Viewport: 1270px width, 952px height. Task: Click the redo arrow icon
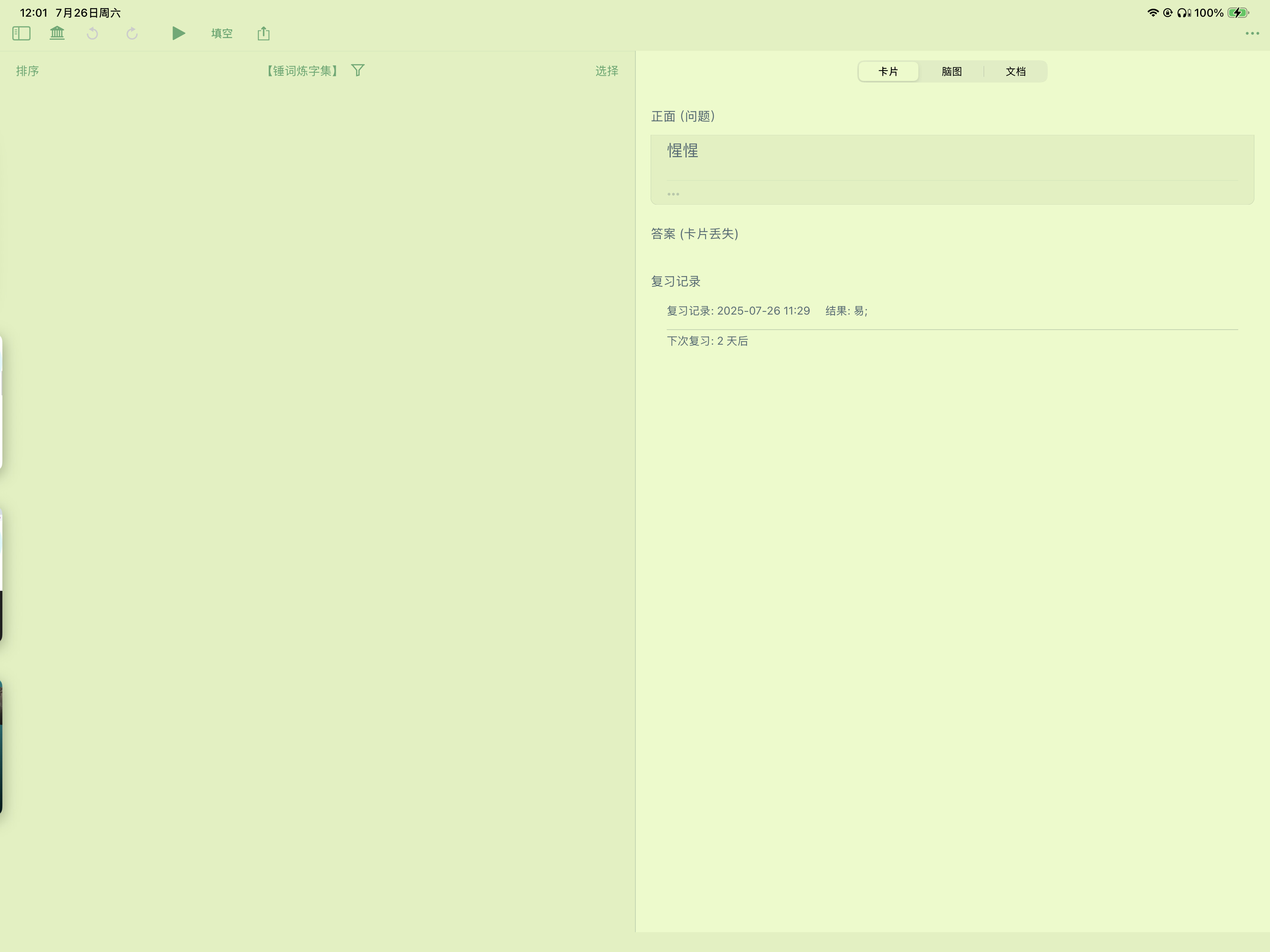pos(132,34)
